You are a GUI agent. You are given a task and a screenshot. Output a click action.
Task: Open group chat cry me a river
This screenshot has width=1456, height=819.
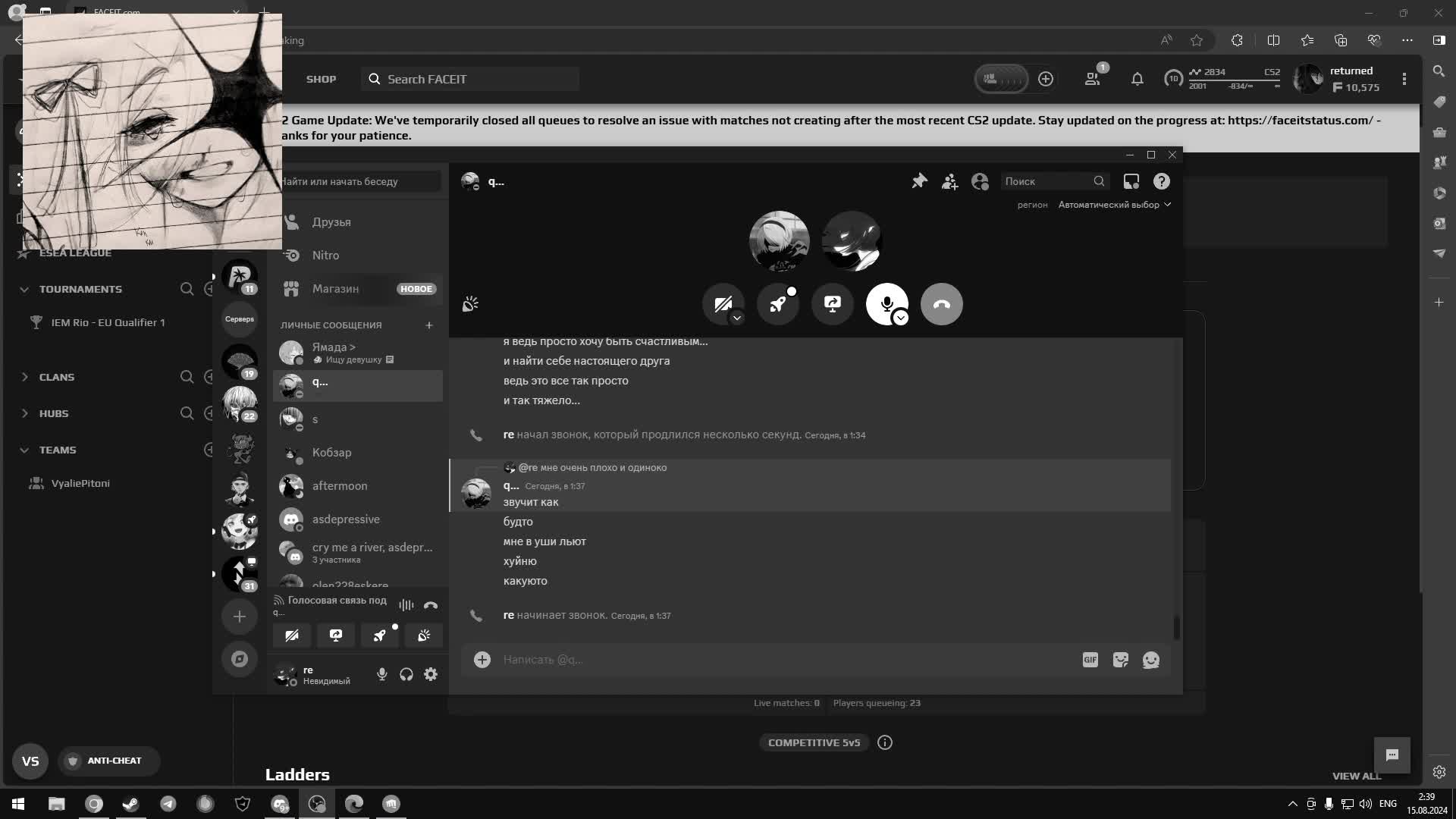358,553
